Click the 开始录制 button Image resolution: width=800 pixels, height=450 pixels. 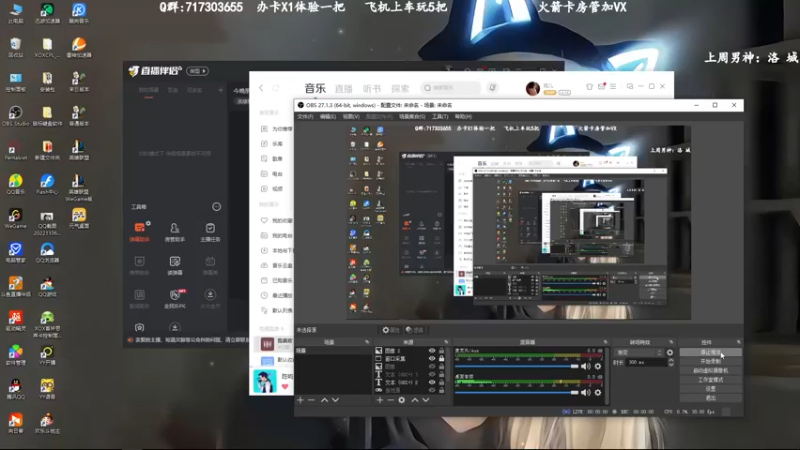tap(711, 361)
